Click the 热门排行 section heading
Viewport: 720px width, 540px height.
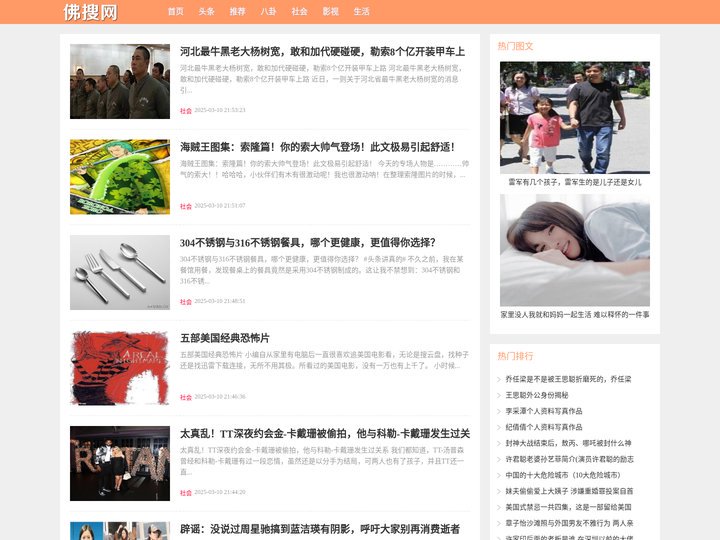click(x=515, y=356)
